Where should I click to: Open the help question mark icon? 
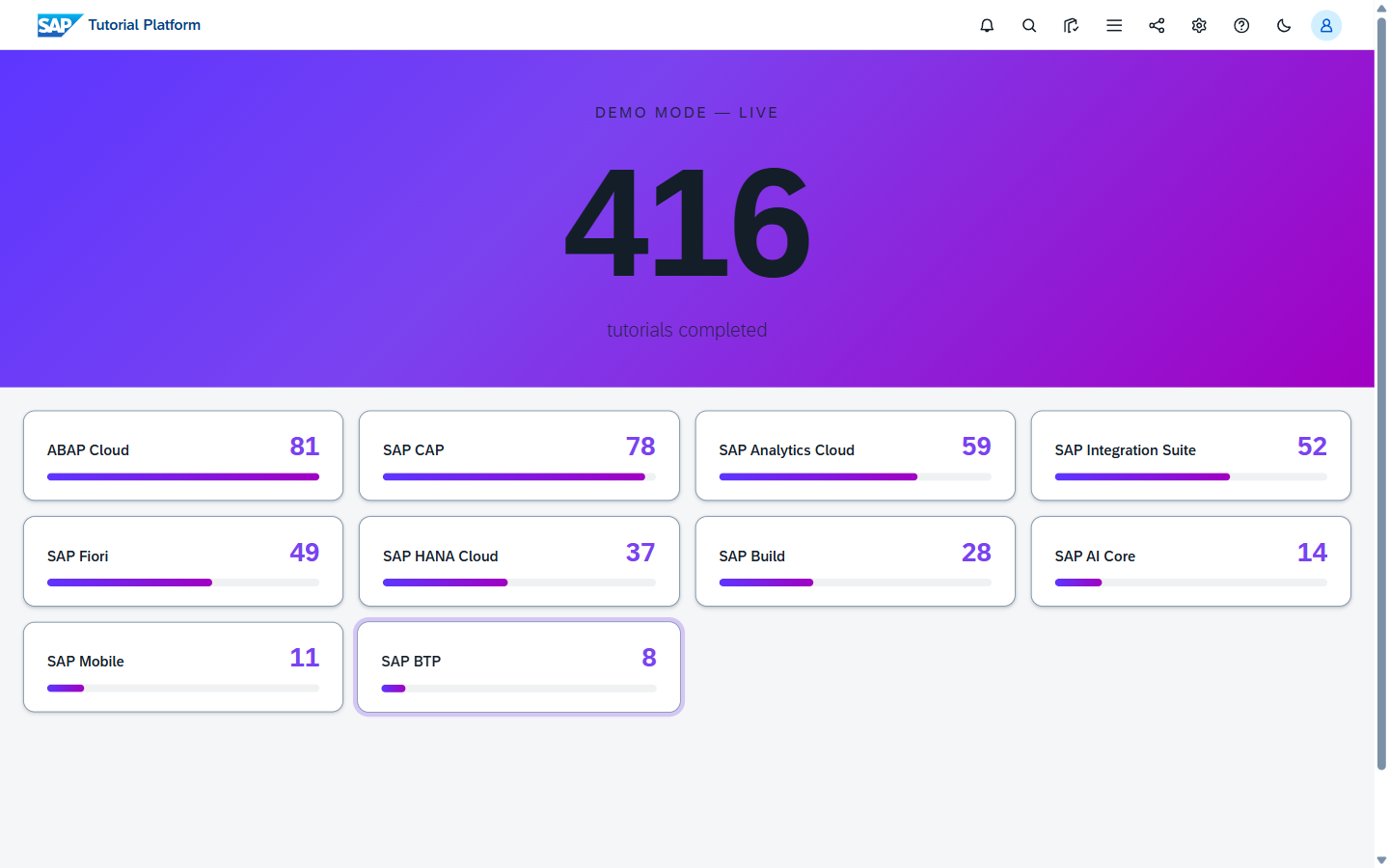(1241, 25)
